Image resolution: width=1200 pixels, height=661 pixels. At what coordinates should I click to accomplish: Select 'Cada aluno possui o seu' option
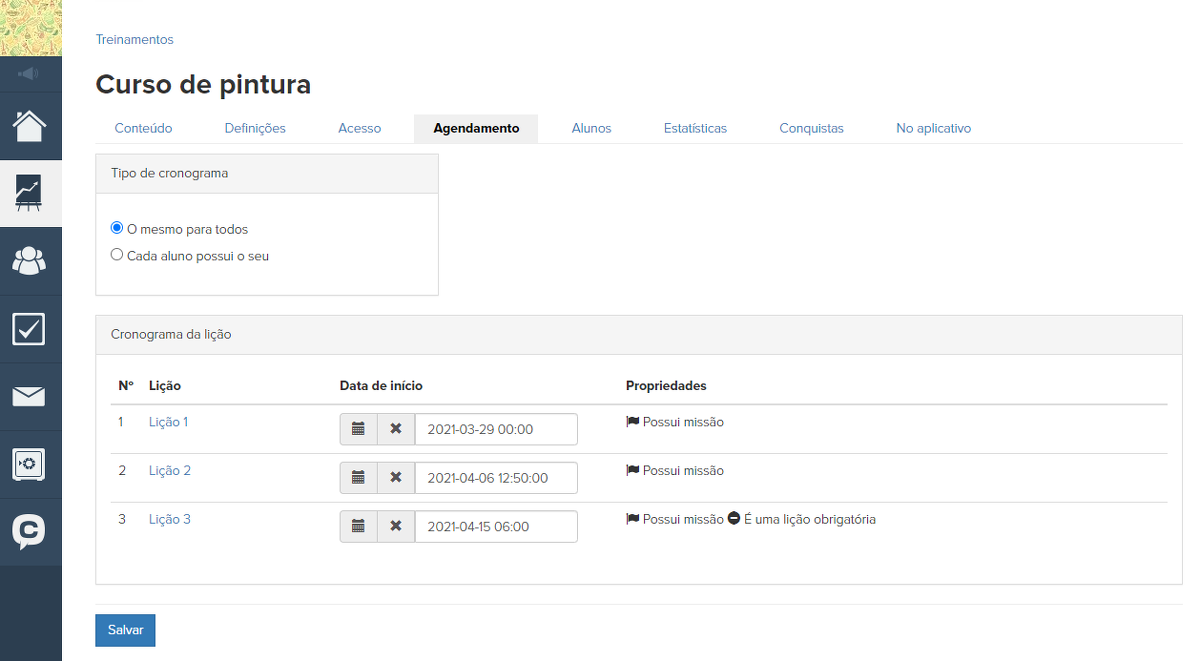click(x=117, y=255)
